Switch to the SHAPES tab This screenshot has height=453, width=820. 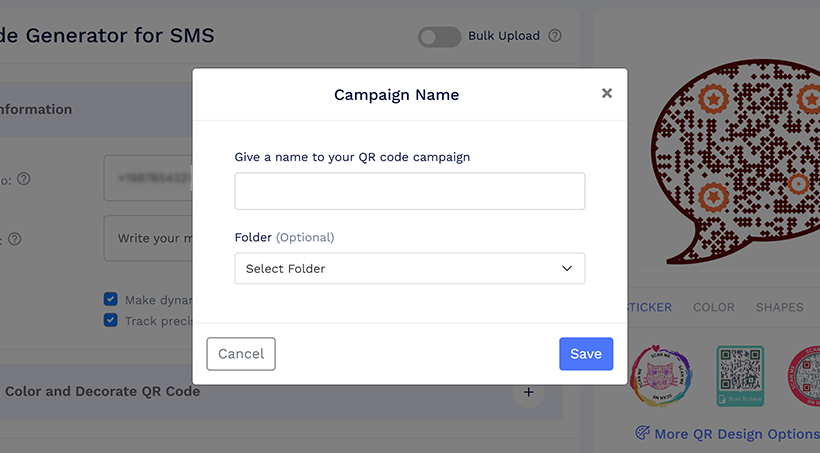coord(779,307)
